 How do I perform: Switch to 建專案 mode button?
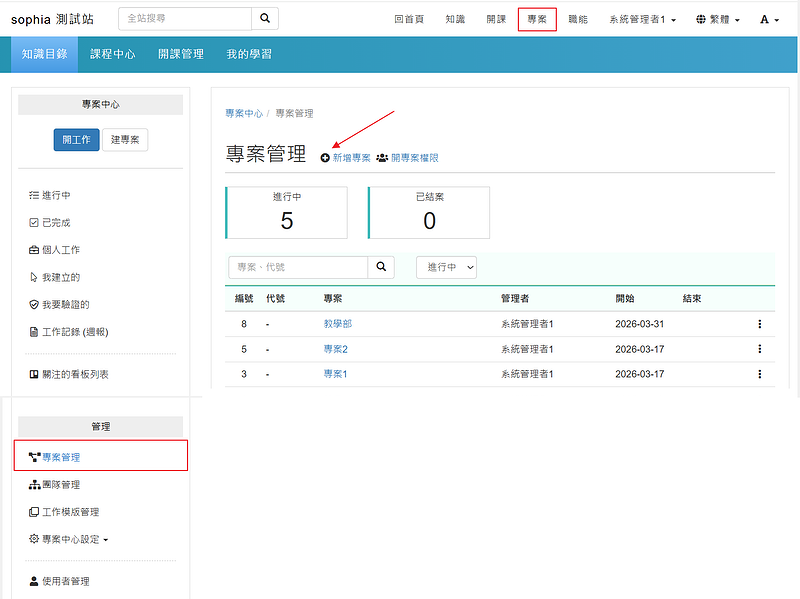[x=125, y=140]
